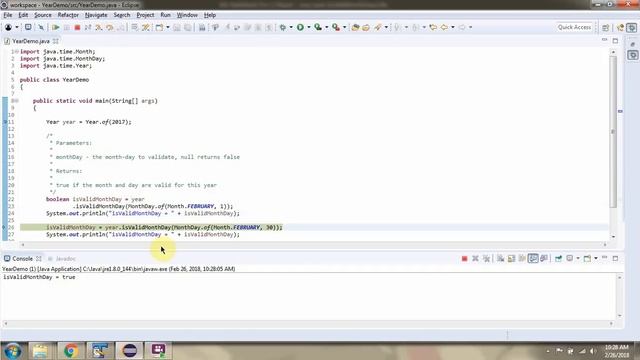Open the Debug launch dropdown arrow
640x360 pixels.
[x=291, y=27]
